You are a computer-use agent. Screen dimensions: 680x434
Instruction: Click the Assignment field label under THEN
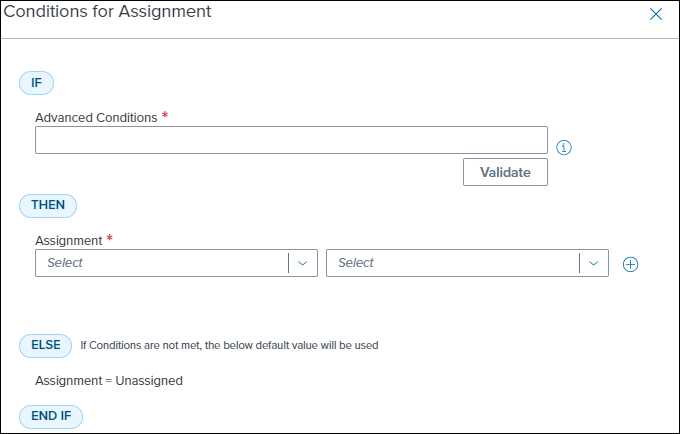coord(69,241)
